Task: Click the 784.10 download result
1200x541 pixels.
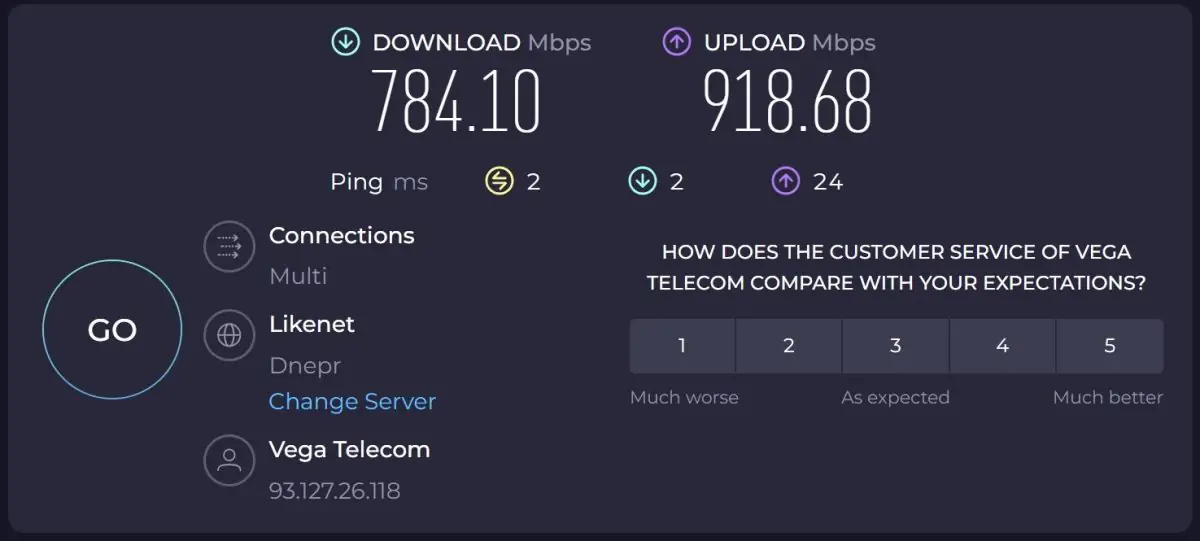Action: 457,101
